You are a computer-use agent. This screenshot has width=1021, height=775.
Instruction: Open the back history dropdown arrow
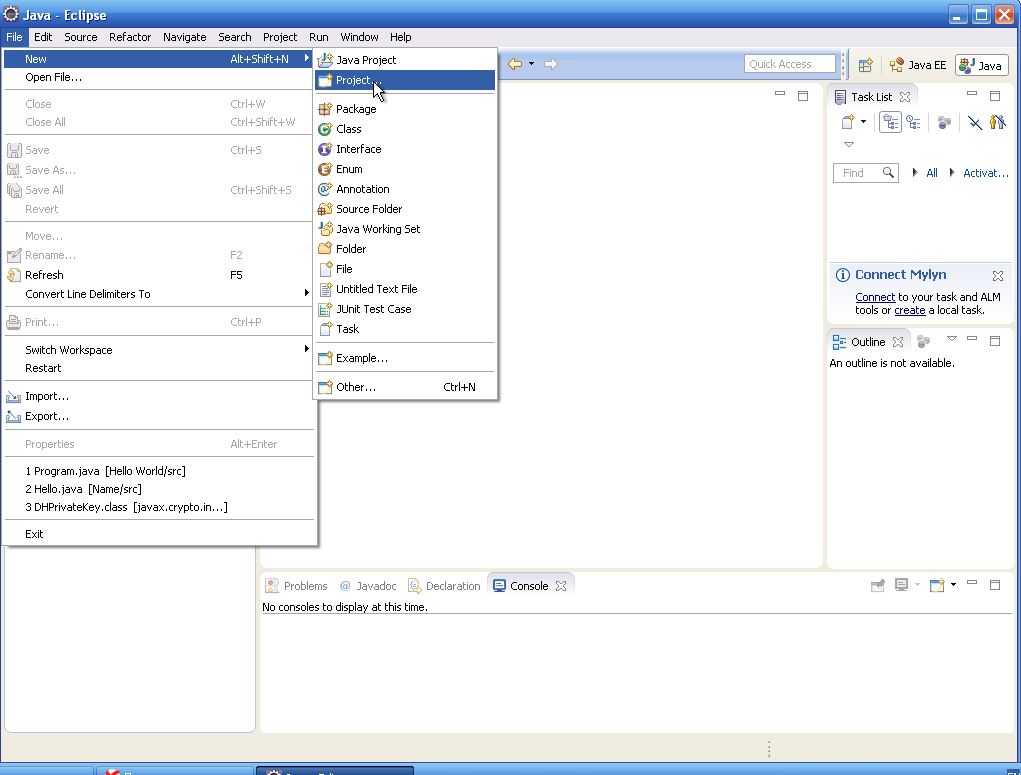(531, 64)
